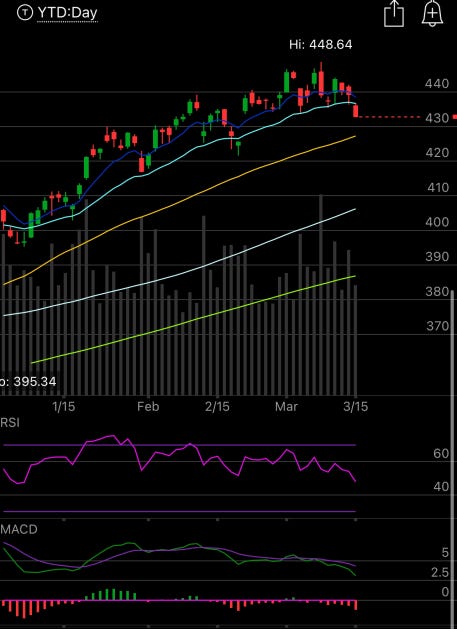Tap the 440 price axis label

click(x=437, y=84)
